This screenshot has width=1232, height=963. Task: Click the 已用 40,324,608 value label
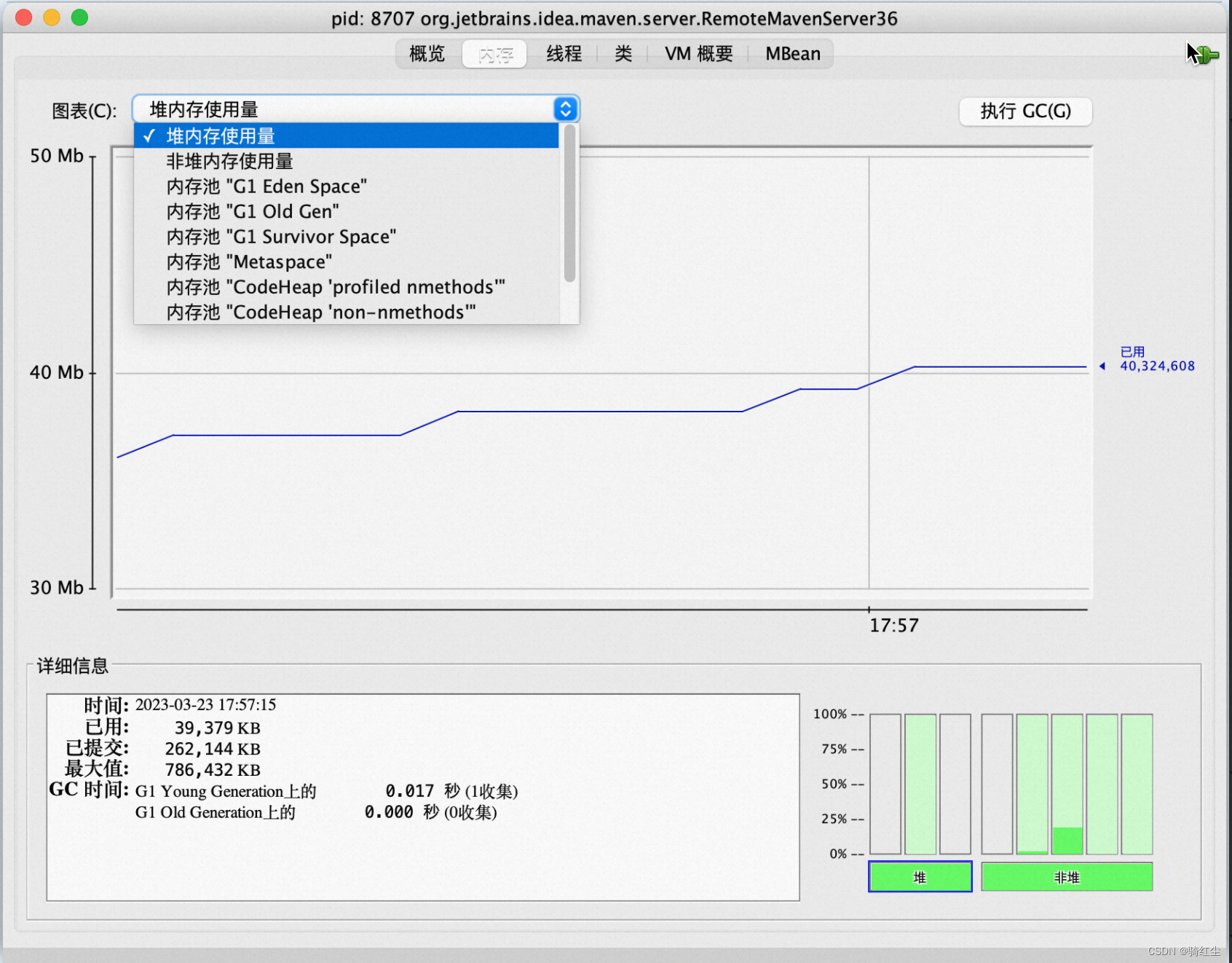[1157, 359]
